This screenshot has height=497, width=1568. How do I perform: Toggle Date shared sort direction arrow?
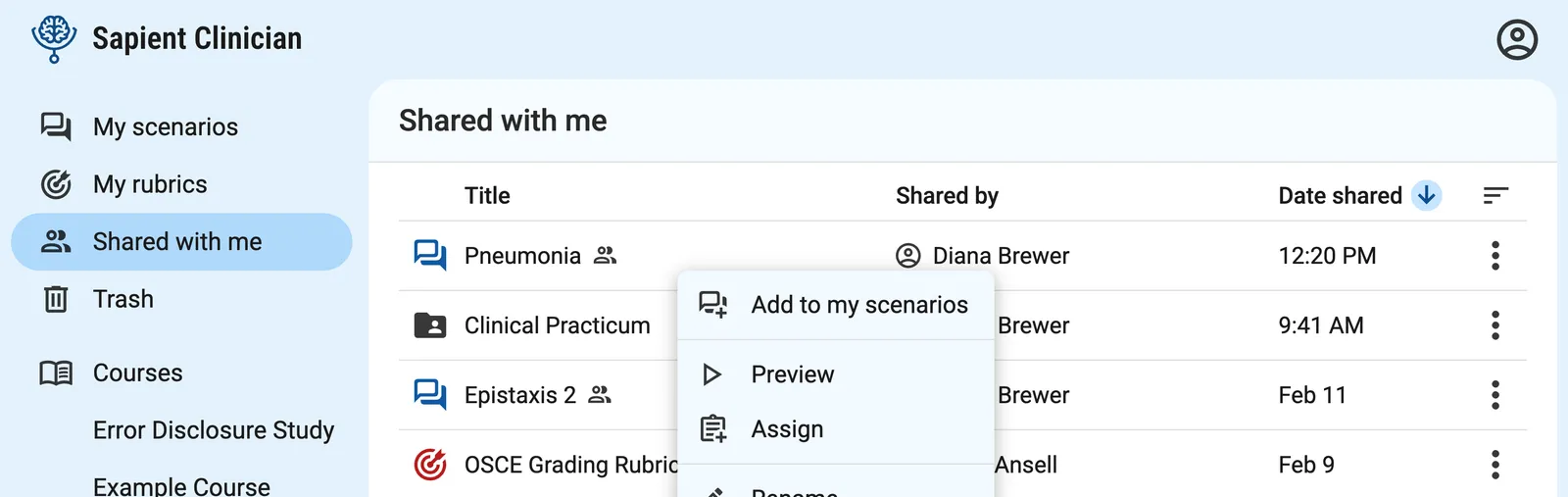click(x=1426, y=196)
